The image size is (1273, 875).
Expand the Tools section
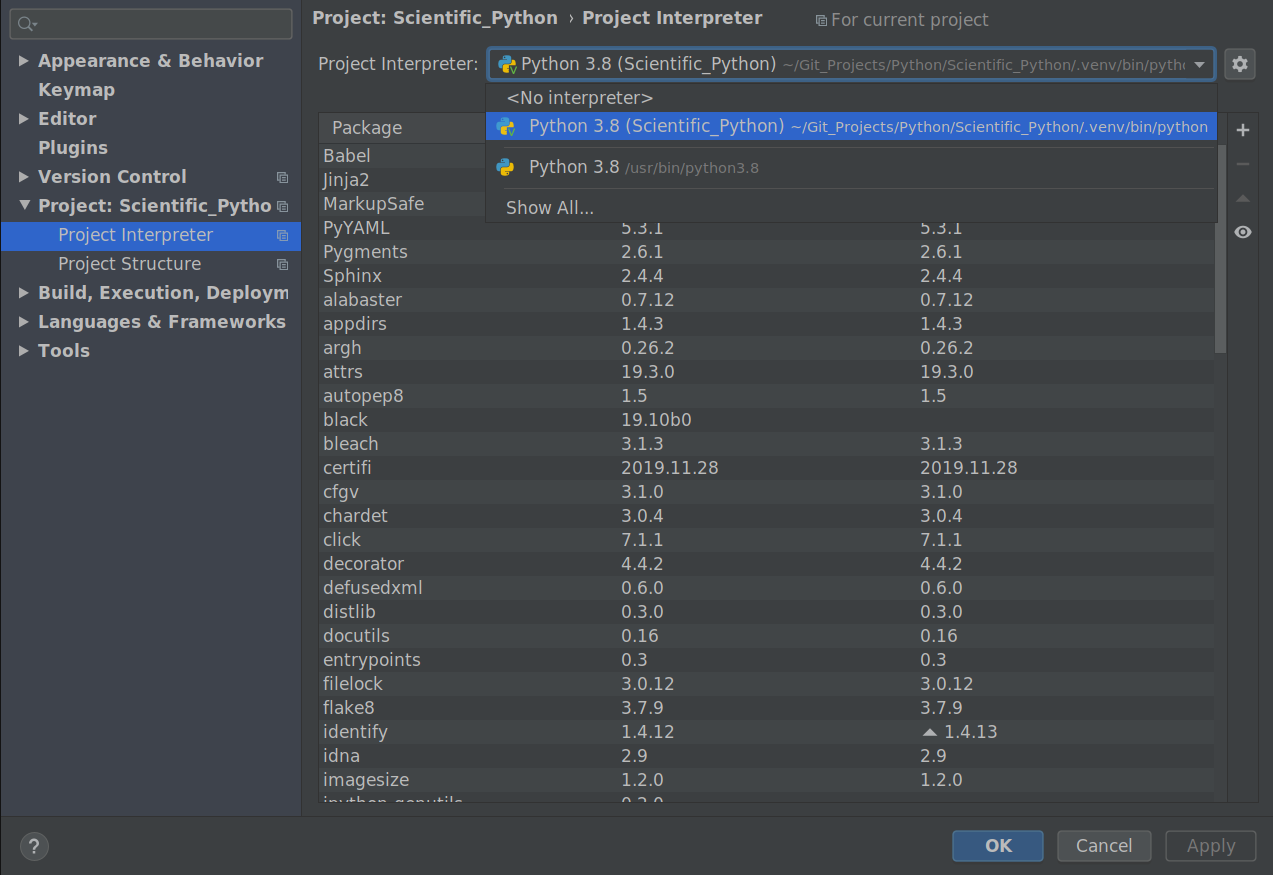point(24,351)
